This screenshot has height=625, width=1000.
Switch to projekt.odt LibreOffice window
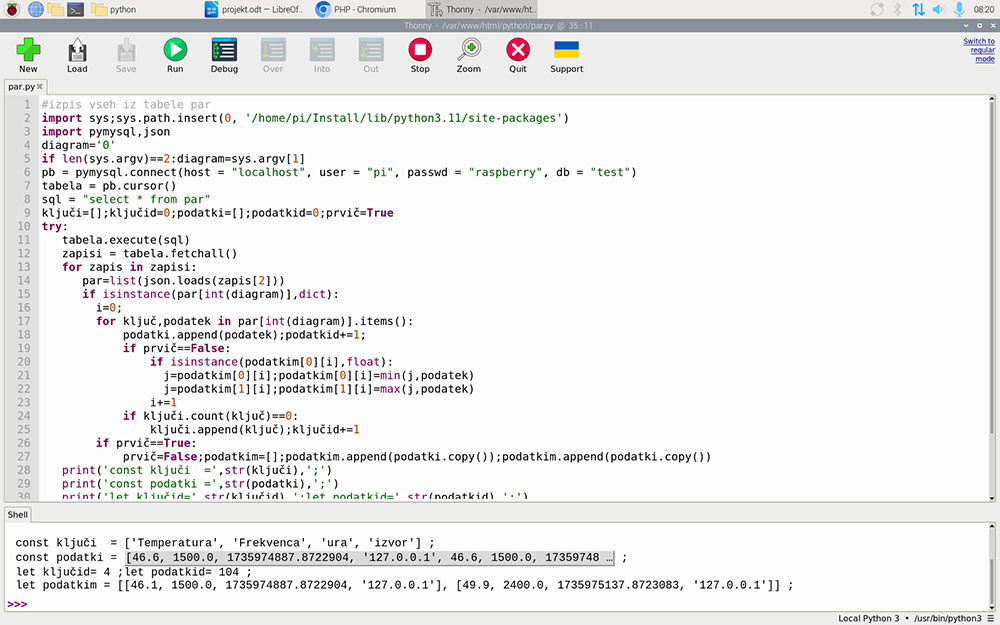254,9
